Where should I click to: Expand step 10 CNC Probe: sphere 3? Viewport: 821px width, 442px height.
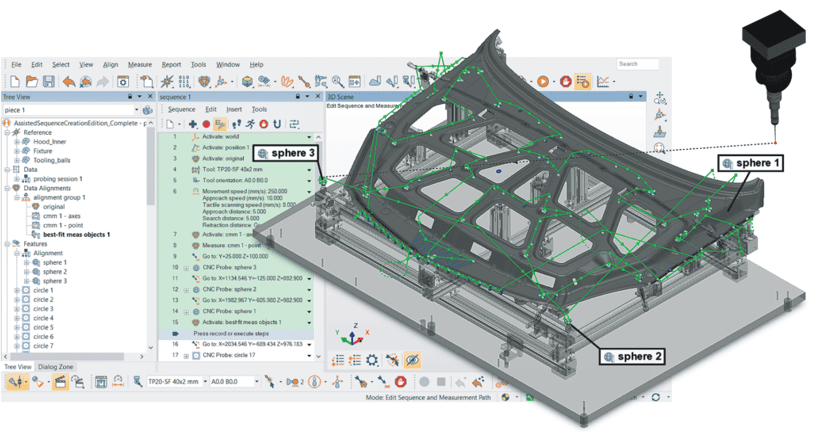[x=186, y=268]
